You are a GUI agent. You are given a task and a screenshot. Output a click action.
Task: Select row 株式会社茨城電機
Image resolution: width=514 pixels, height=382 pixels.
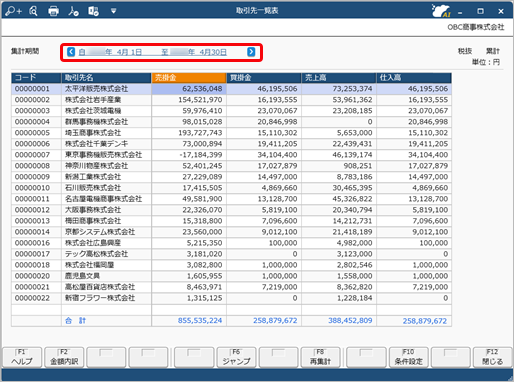[x=231, y=111]
